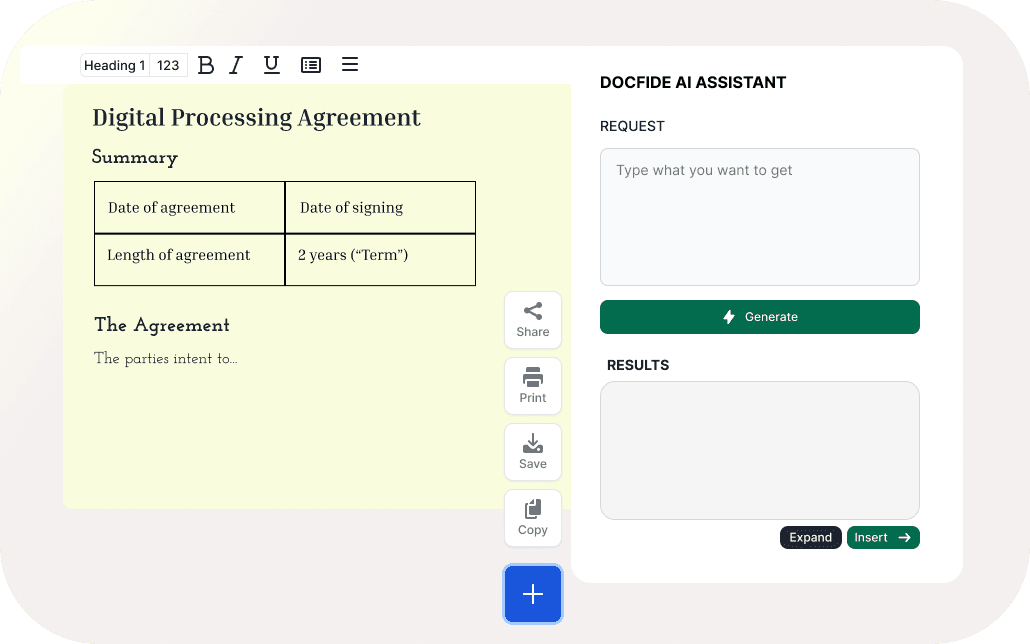The width and height of the screenshot is (1030, 644).
Task: Insert AI results into the document
Action: point(883,537)
